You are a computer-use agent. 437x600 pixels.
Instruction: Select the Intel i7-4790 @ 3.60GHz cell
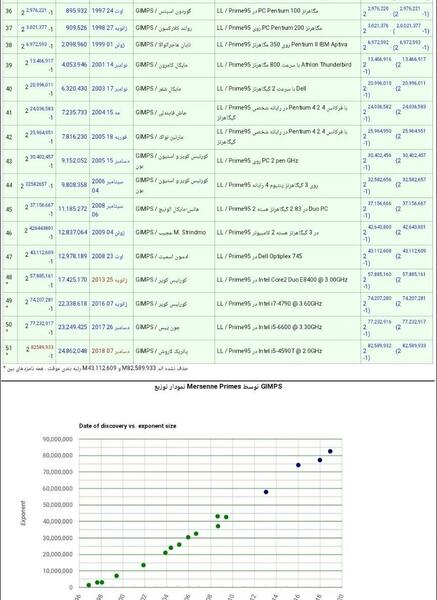click(x=287, y=303)
